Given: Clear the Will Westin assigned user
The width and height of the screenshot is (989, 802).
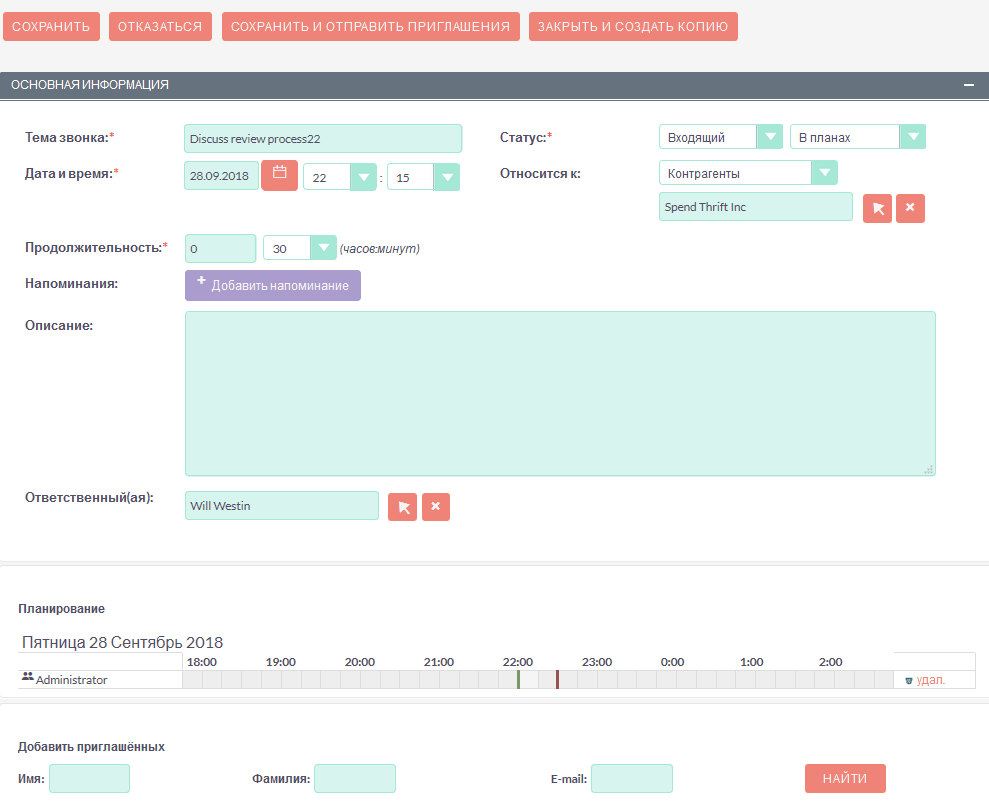Looking at the screenshot, I should pyautogui.click(x=436, y=507).
